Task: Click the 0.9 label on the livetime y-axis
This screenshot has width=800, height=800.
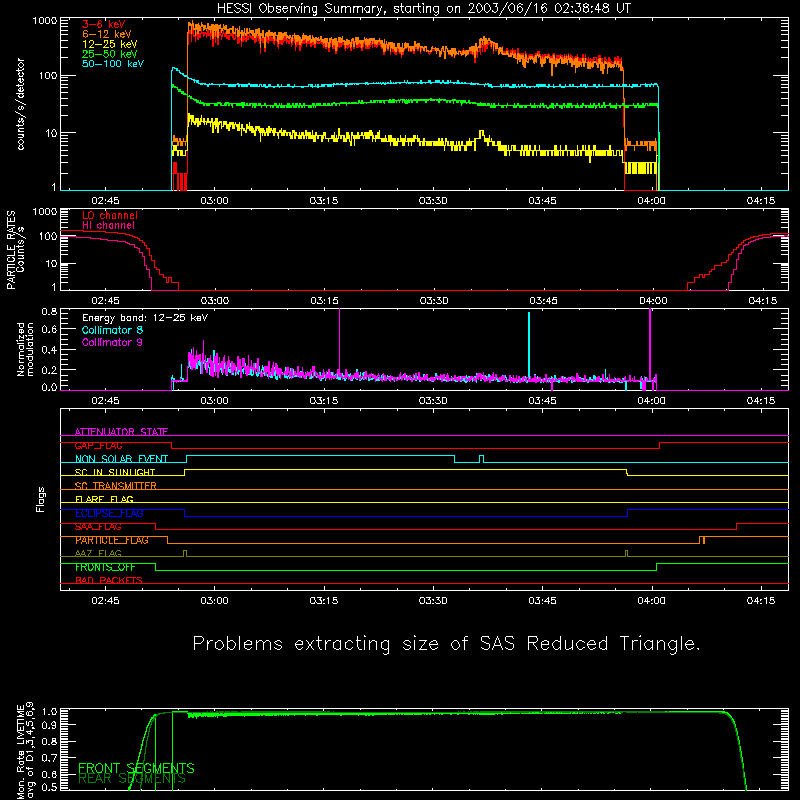Action: click(49, 724)
